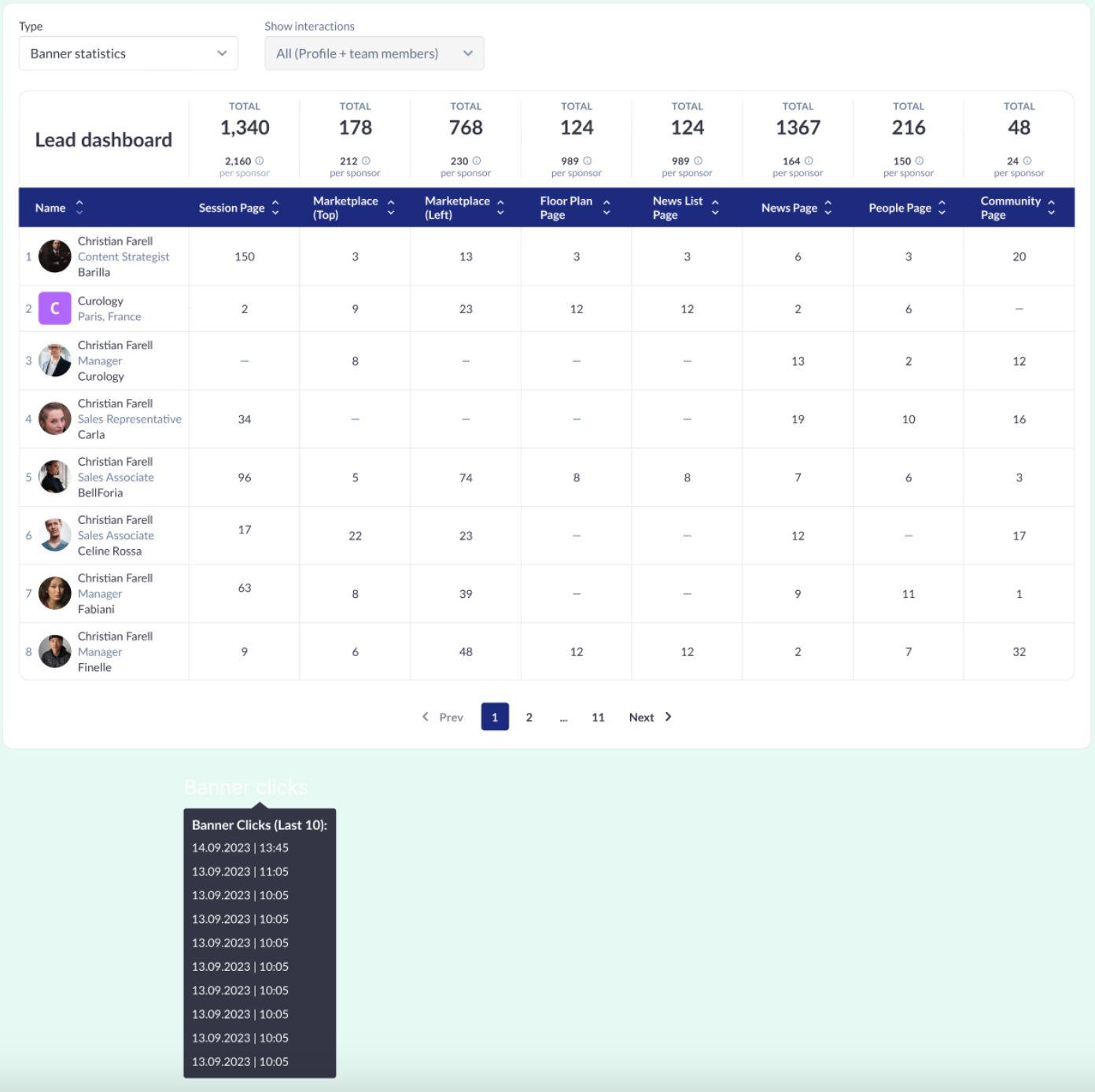Click the Next page button
Viewport: 1095px width, 1092px height.
(650, 717)
